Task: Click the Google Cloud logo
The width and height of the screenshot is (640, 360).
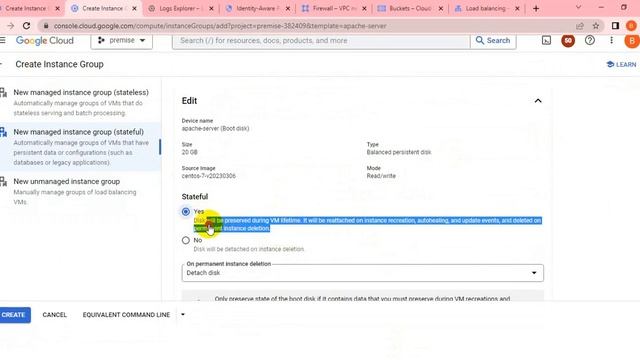Action: point(44,40)
